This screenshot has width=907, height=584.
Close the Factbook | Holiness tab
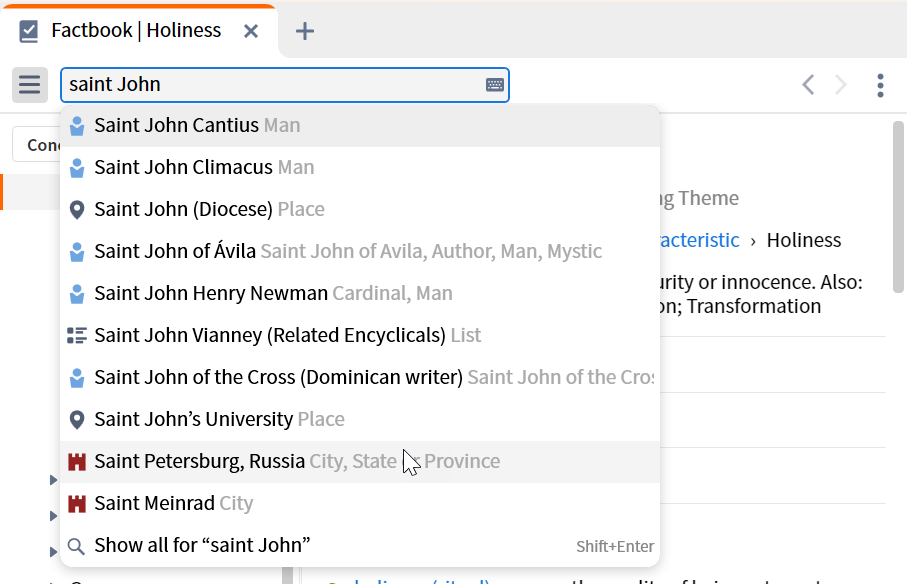point(250,31)
